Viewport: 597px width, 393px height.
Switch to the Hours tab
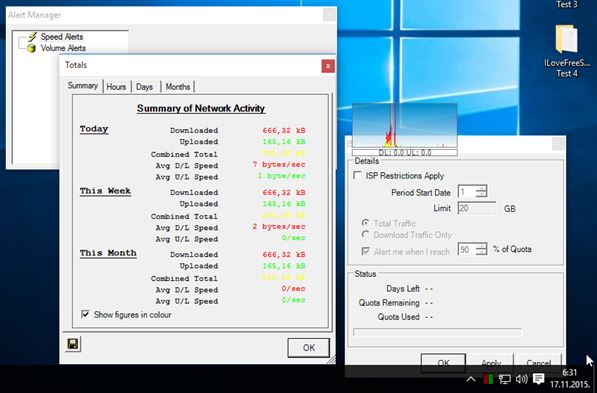pos(116,87)
